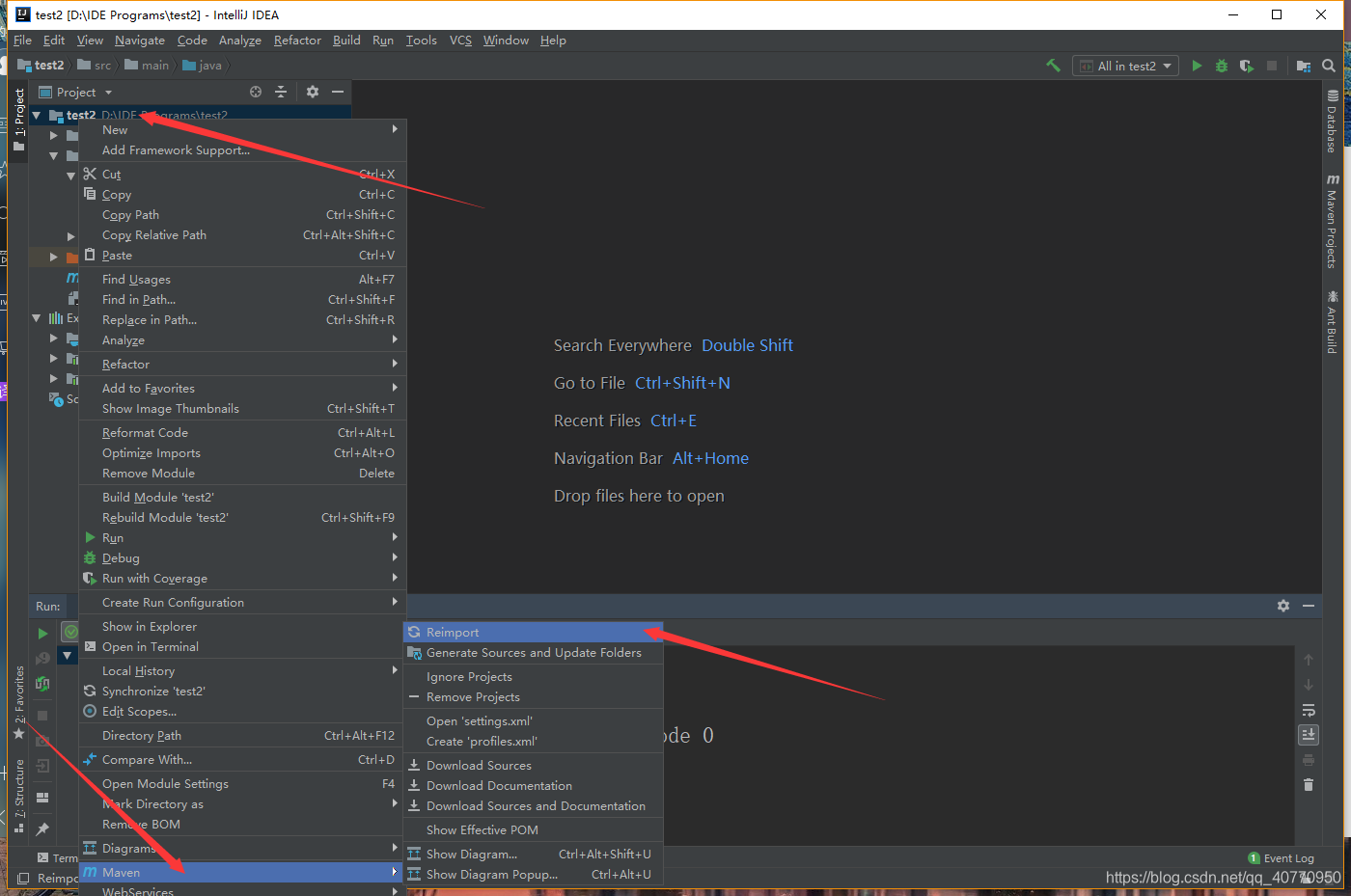Select Generate Sources and Update Folders

(x=533, y=653)
